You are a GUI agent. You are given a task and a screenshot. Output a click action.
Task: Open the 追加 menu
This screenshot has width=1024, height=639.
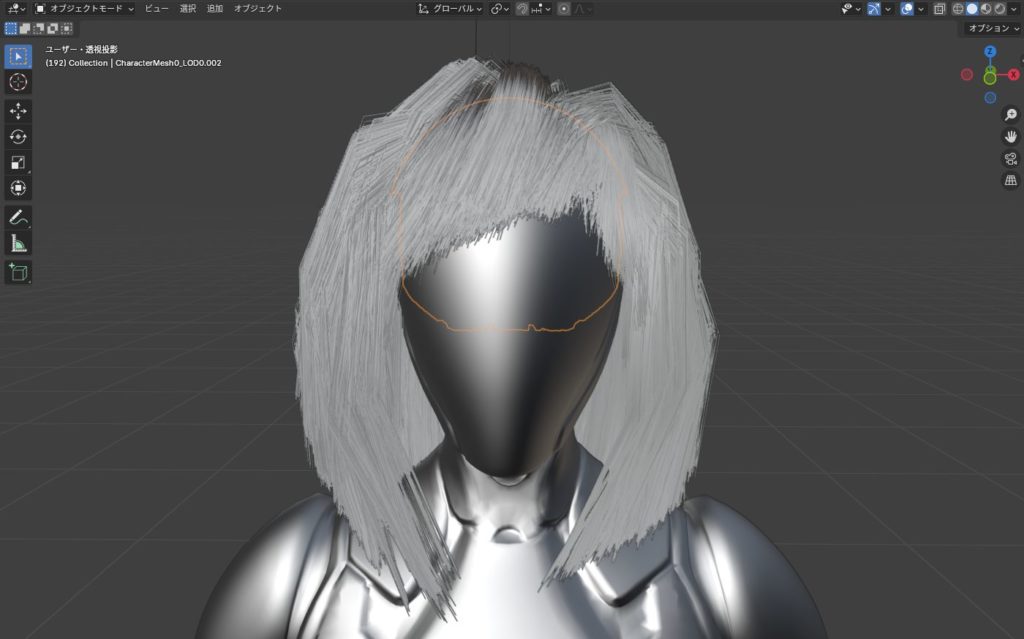point(214,9)
